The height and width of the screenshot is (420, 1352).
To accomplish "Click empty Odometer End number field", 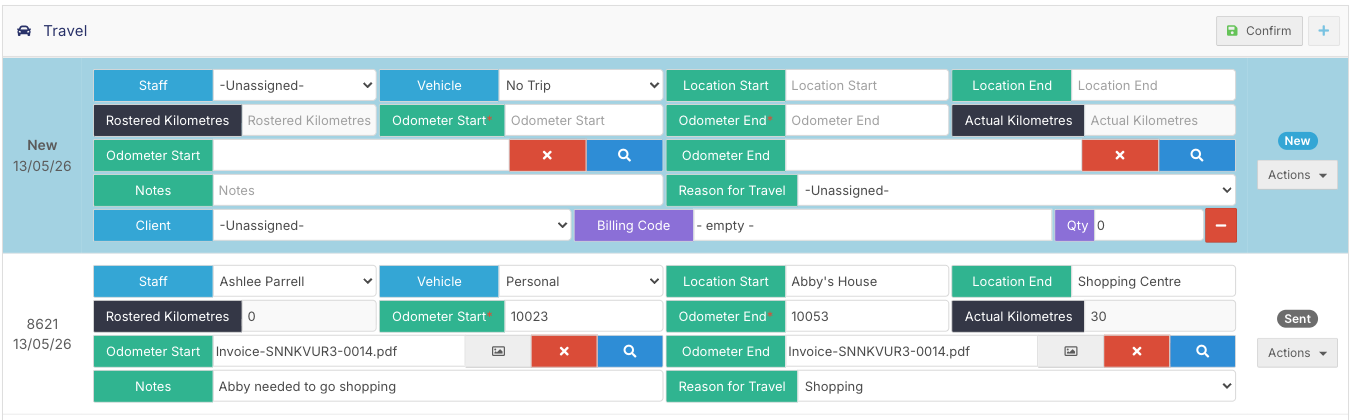I will pyautogui.click(x=866, y=121).
